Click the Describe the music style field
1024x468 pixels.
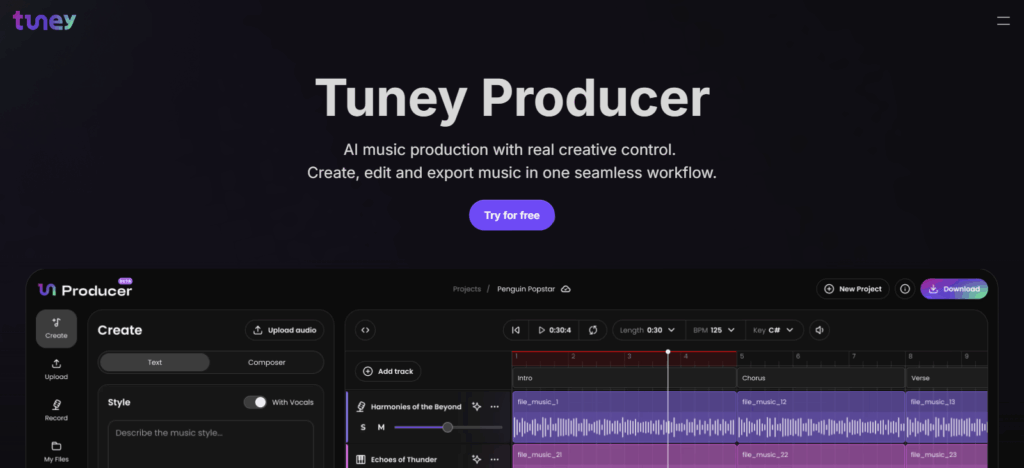click(x=210, y=444)
